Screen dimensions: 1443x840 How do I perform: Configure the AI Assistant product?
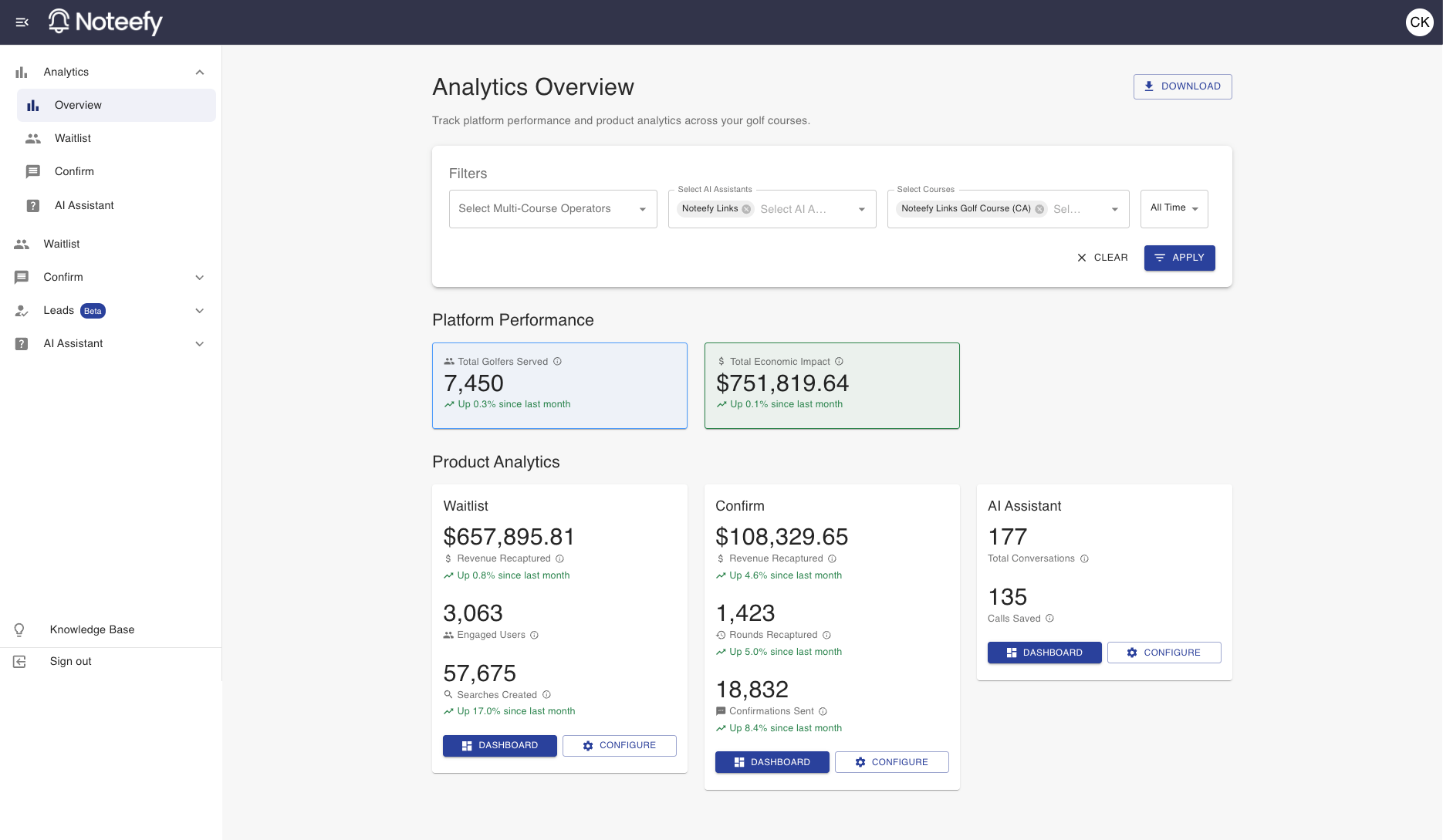coord(1164,653)
